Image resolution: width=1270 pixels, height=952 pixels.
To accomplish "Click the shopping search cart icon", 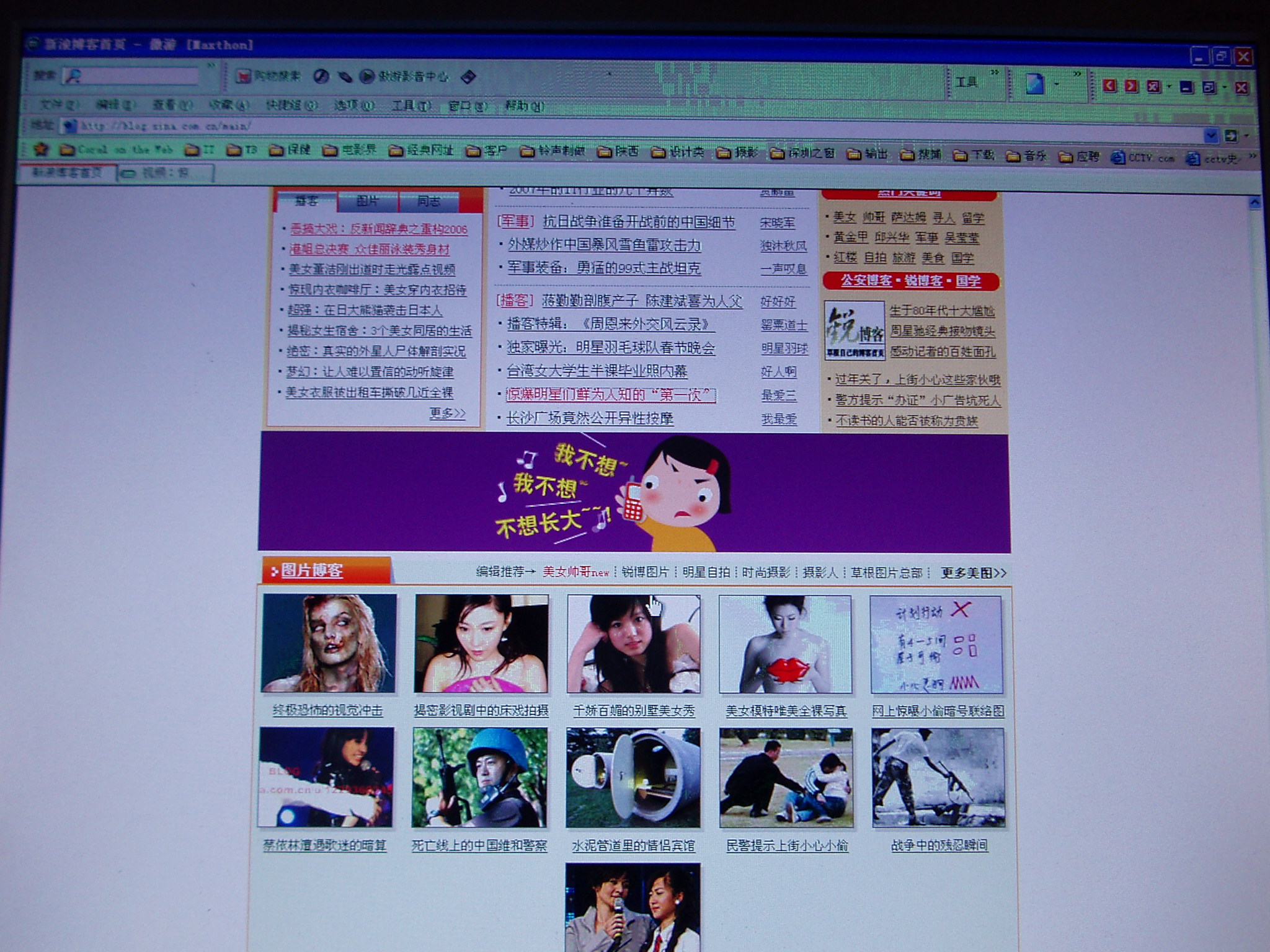I will pyautogui.click(x=244, y=77).
